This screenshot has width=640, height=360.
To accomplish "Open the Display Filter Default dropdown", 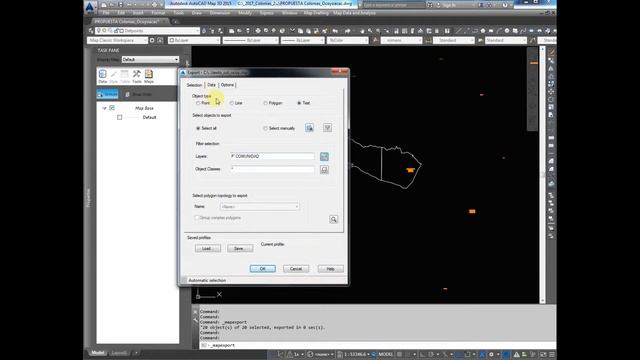I will tap(150, 60).
